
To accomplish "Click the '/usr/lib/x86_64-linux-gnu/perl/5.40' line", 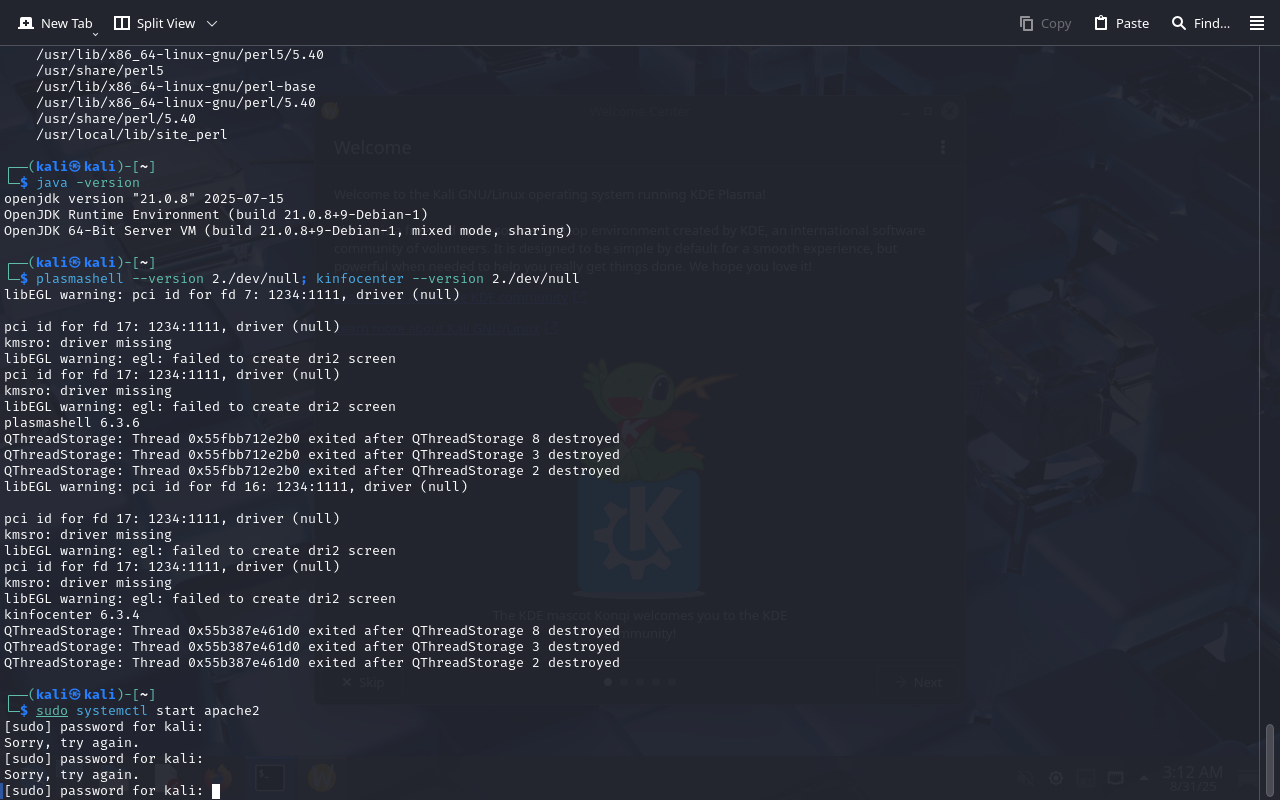I will (176, 103).
